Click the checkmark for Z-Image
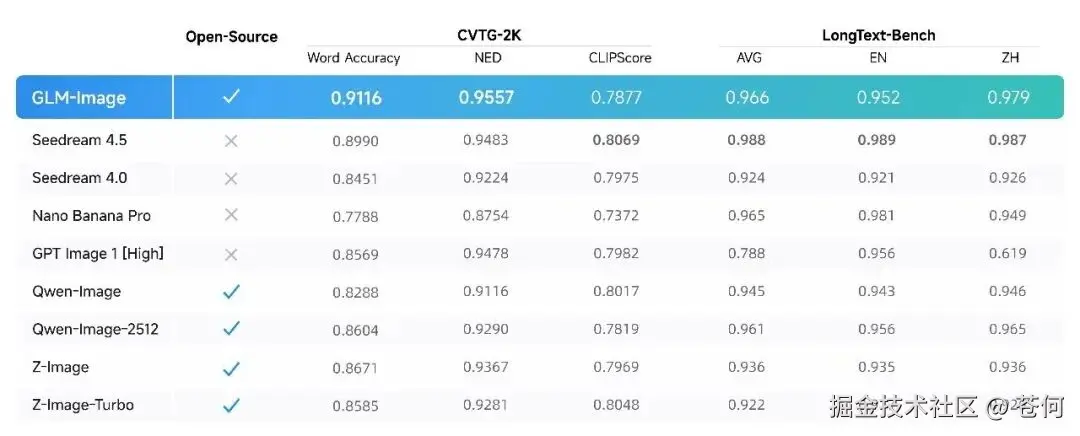Viewport: 1080px width, 436px height. (231, 369)
